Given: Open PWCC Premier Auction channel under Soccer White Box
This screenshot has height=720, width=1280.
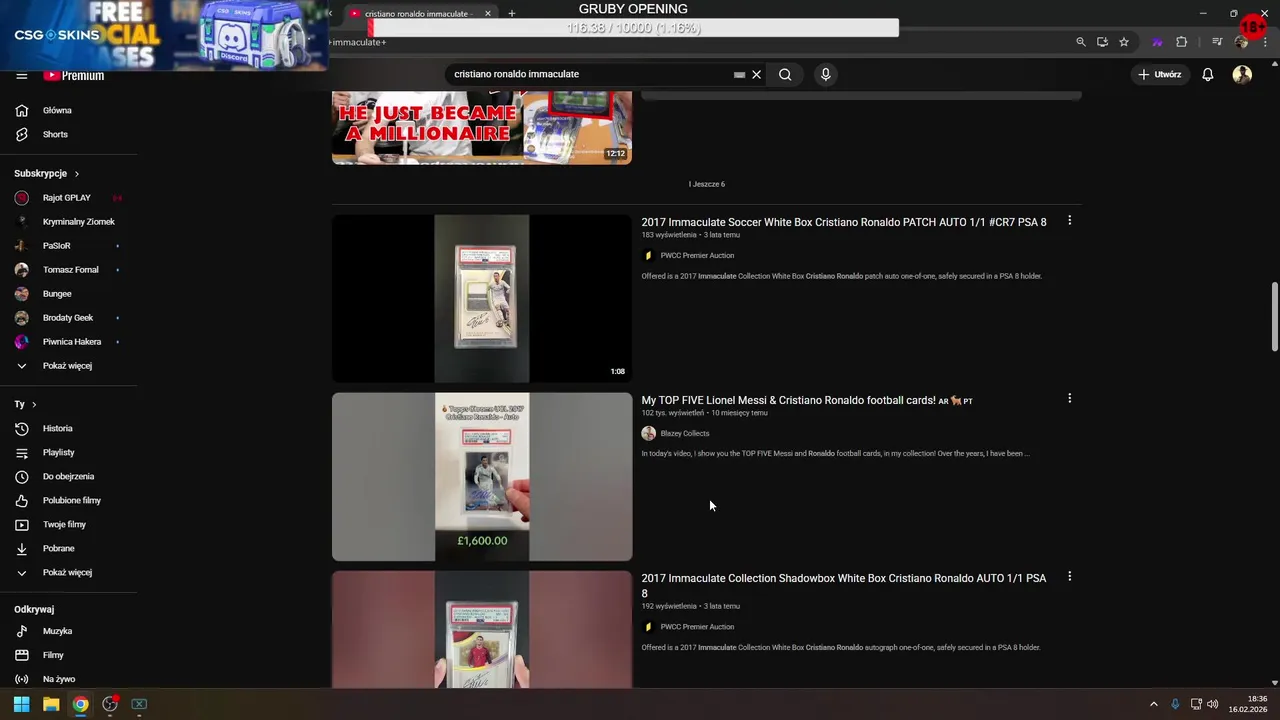Looking at the screenshot, I should [697, 255].
